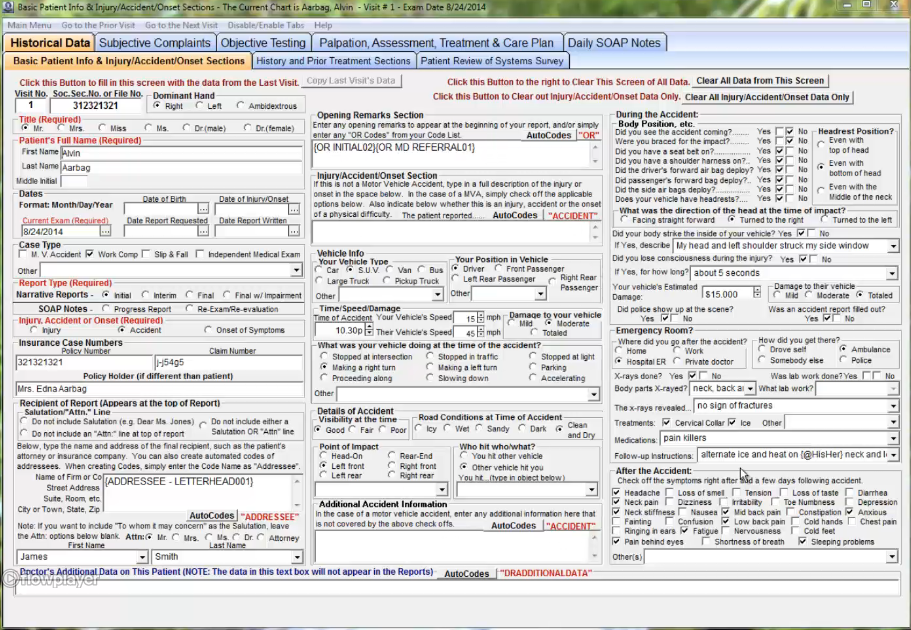Click the ADDRESSEE AutoCodes button

click(212, 516)
